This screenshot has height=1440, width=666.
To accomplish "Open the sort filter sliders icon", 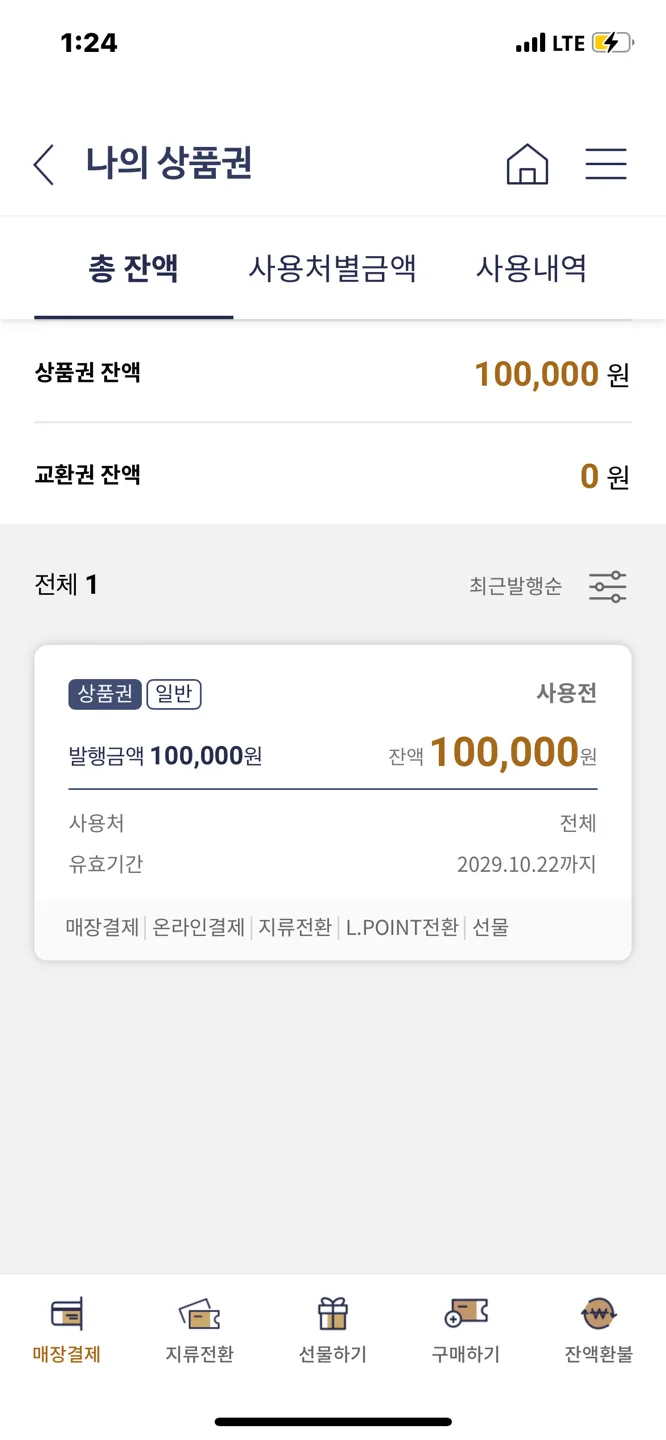I will point(607,586).
